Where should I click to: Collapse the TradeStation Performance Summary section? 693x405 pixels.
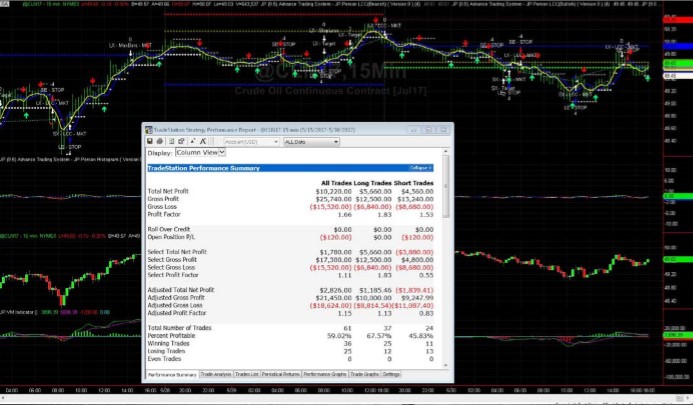(x=421, y=168)
